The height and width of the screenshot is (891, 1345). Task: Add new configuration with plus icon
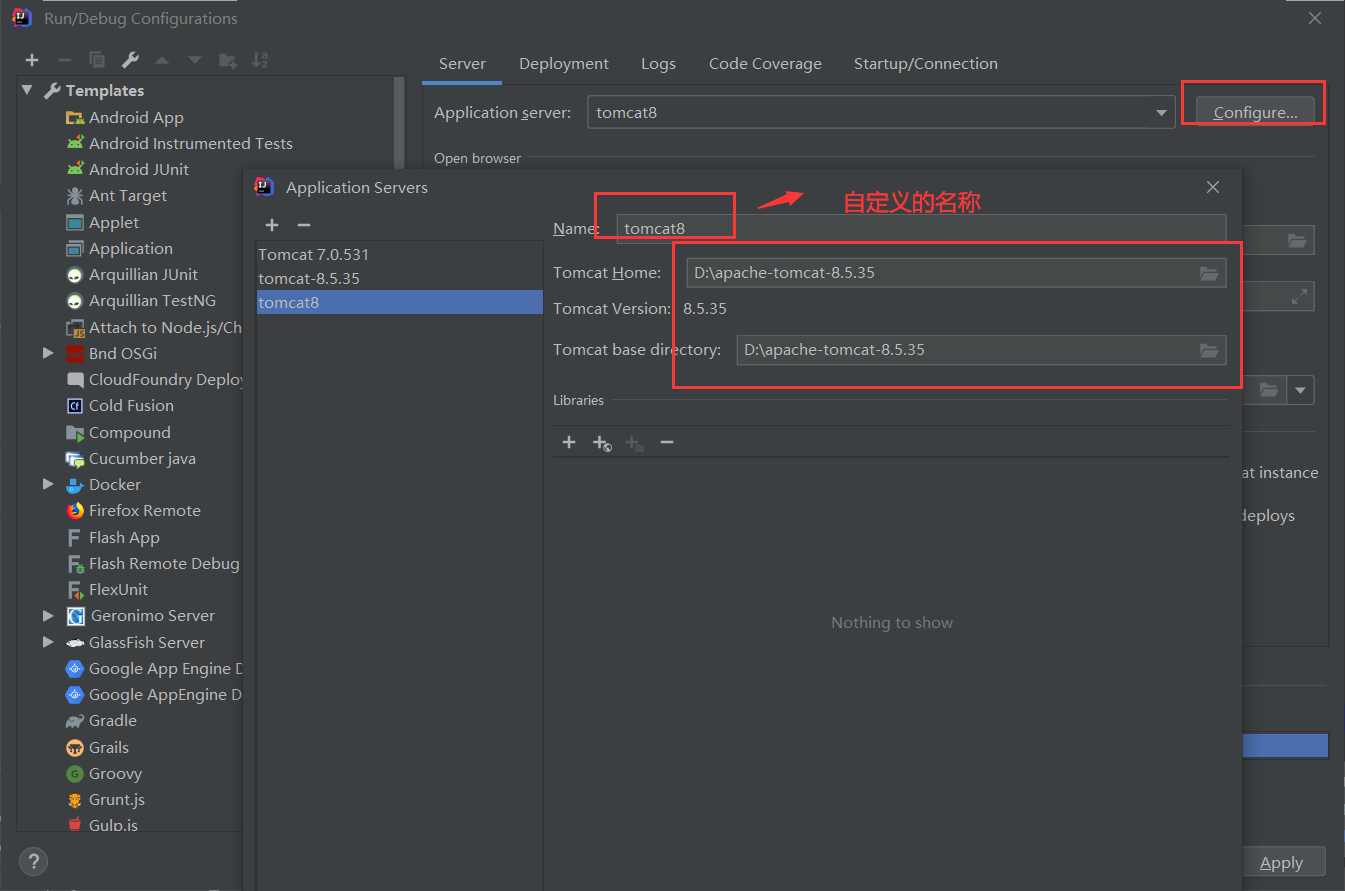(32, 60)
